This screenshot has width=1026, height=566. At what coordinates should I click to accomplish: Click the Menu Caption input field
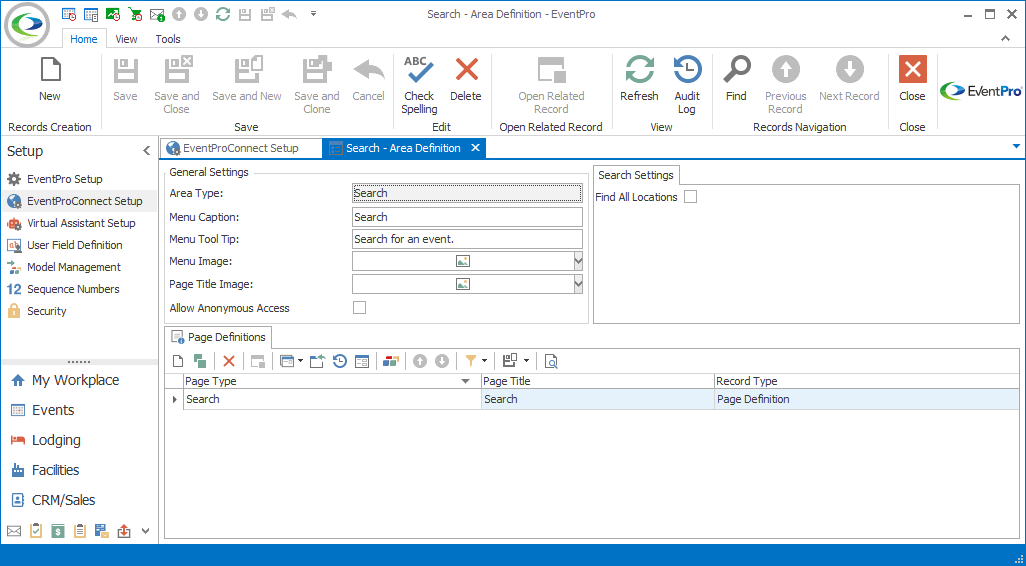(x=467, y=217)
